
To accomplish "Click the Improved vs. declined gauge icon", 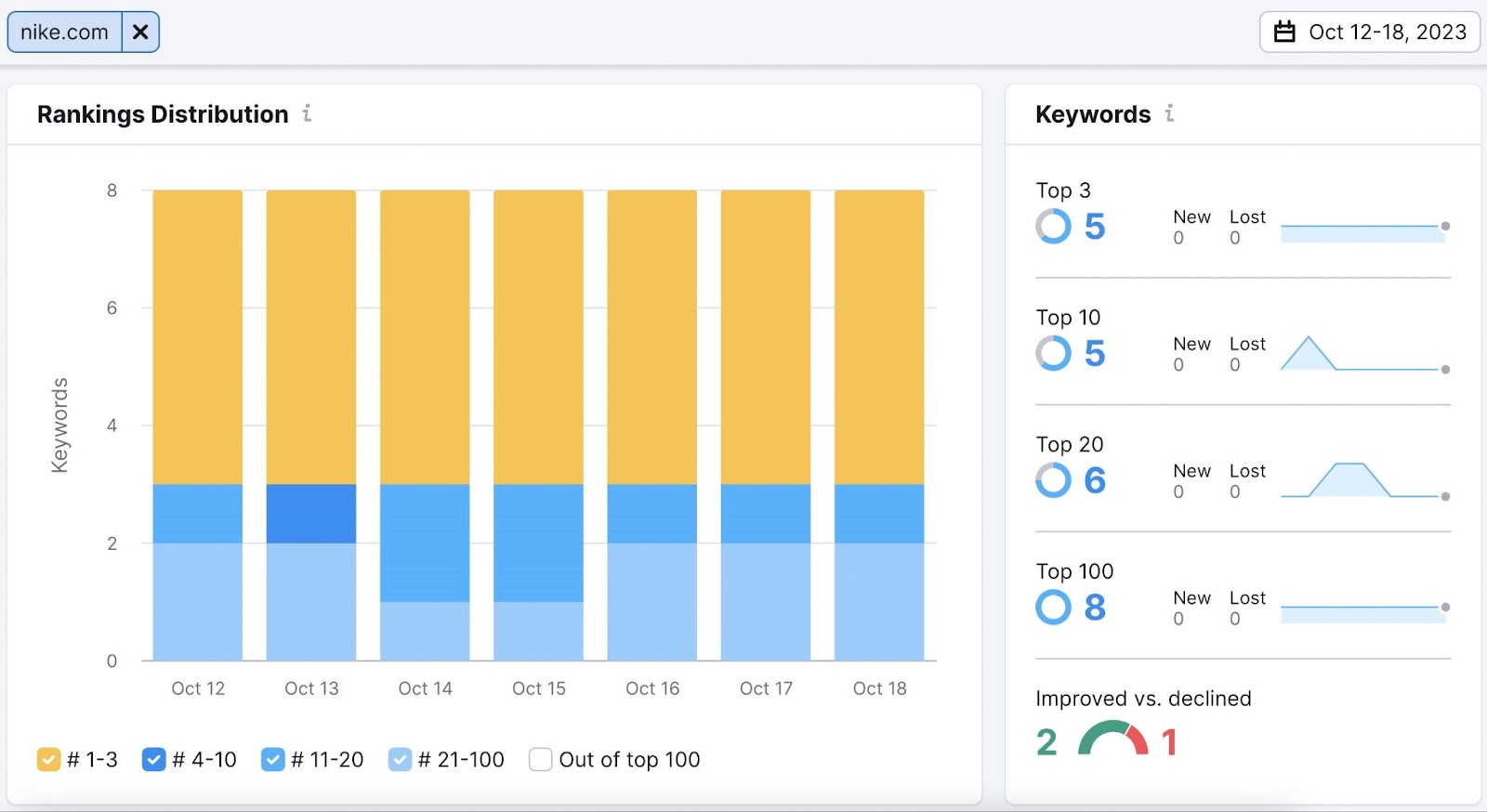I will (1112, 740).
